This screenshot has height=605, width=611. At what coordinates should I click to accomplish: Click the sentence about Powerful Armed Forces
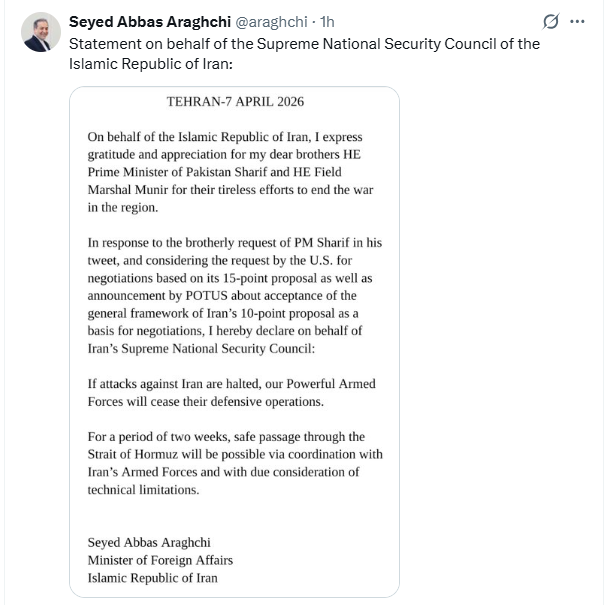pyautogui.click(x=231, y=393)
